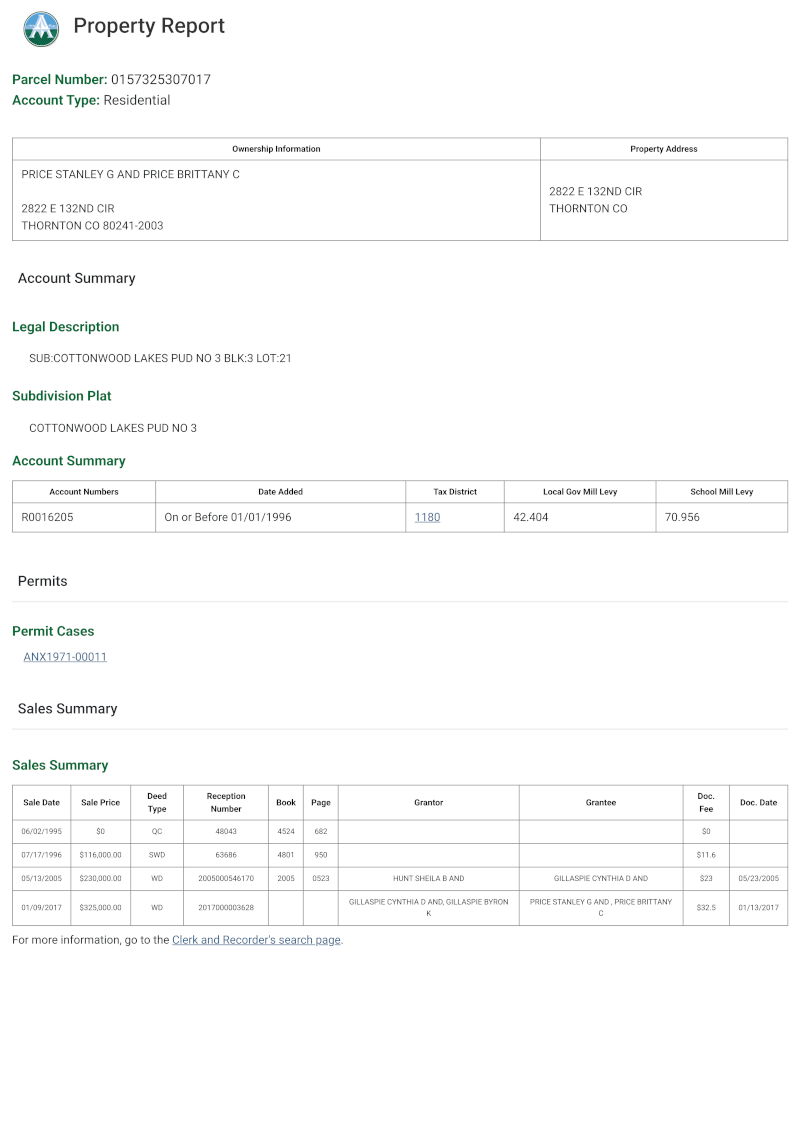Click the Grantee column header

pos(601,803)
